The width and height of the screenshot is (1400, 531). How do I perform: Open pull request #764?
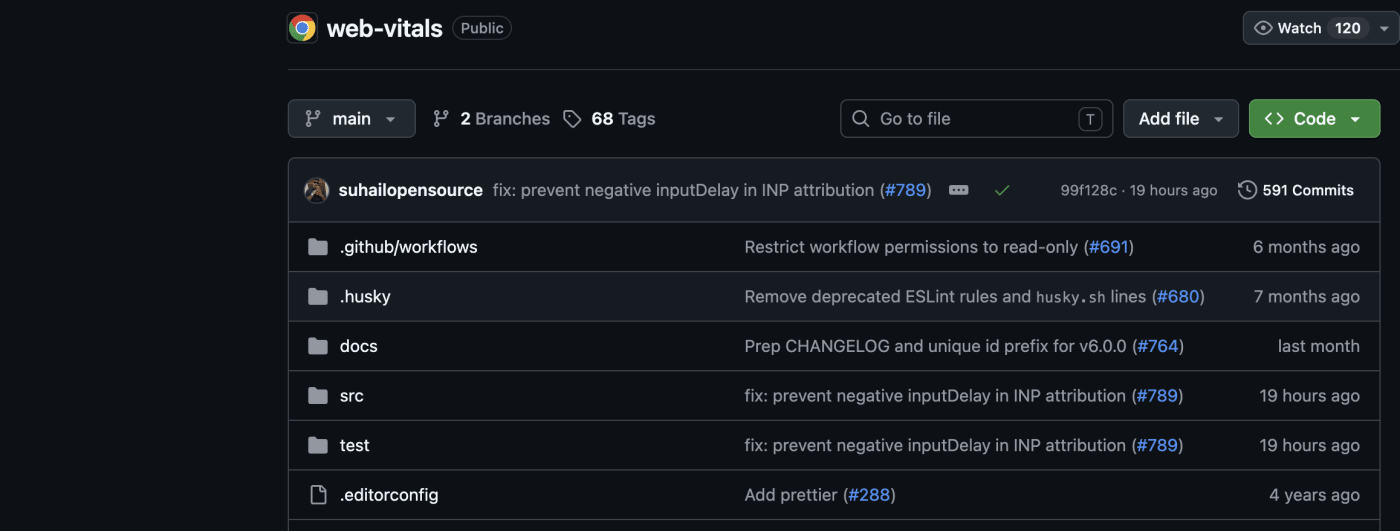click(x=1158, y=347)
